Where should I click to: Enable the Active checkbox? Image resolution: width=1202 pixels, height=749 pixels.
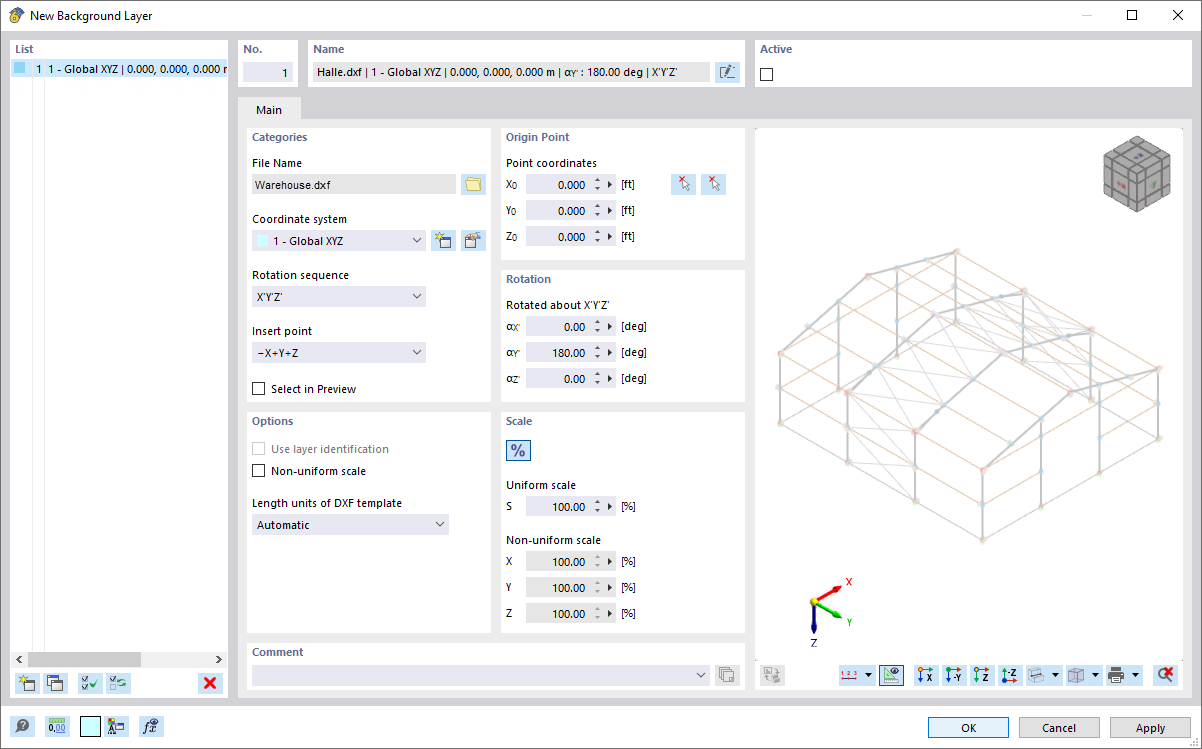pos(765,73)
